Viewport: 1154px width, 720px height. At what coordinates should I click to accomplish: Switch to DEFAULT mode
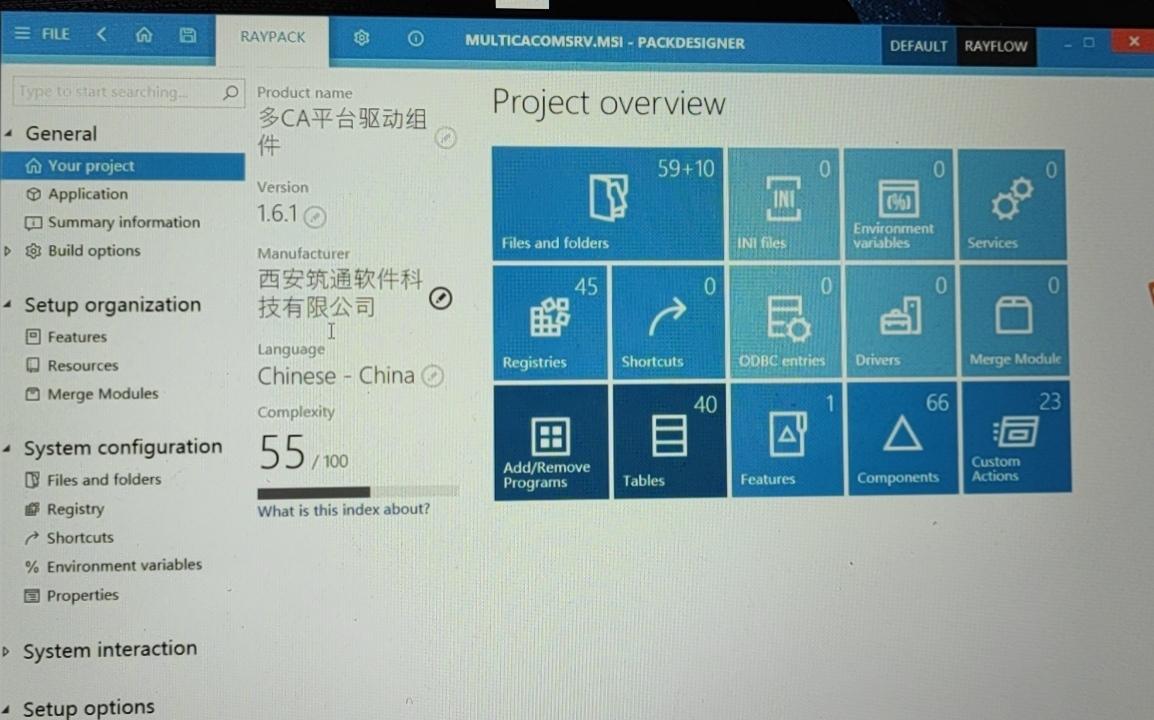click(x=918, y=46)
